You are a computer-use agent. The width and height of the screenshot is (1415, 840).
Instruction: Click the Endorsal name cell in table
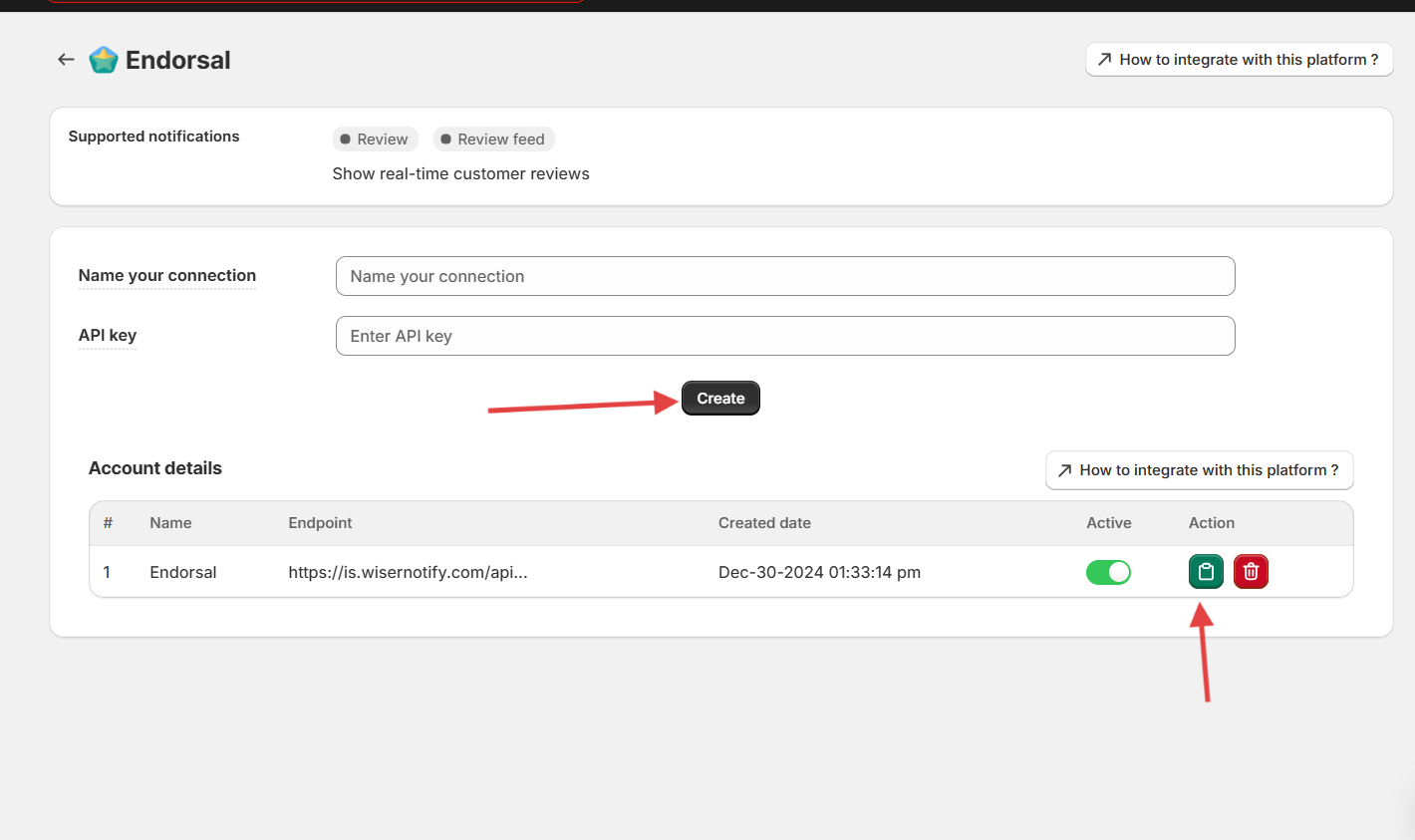183,572
